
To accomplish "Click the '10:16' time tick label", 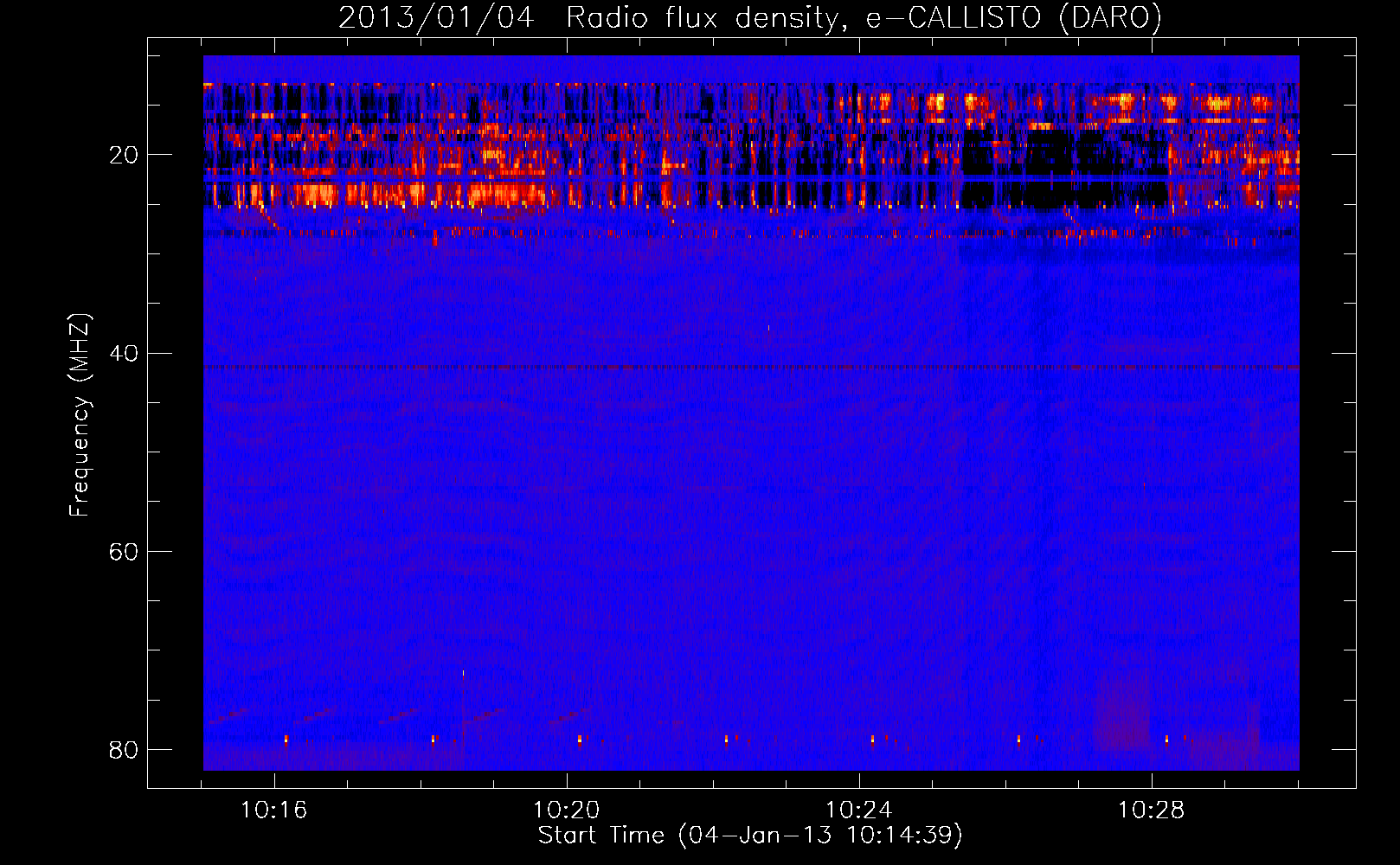I will pos(274,811).
